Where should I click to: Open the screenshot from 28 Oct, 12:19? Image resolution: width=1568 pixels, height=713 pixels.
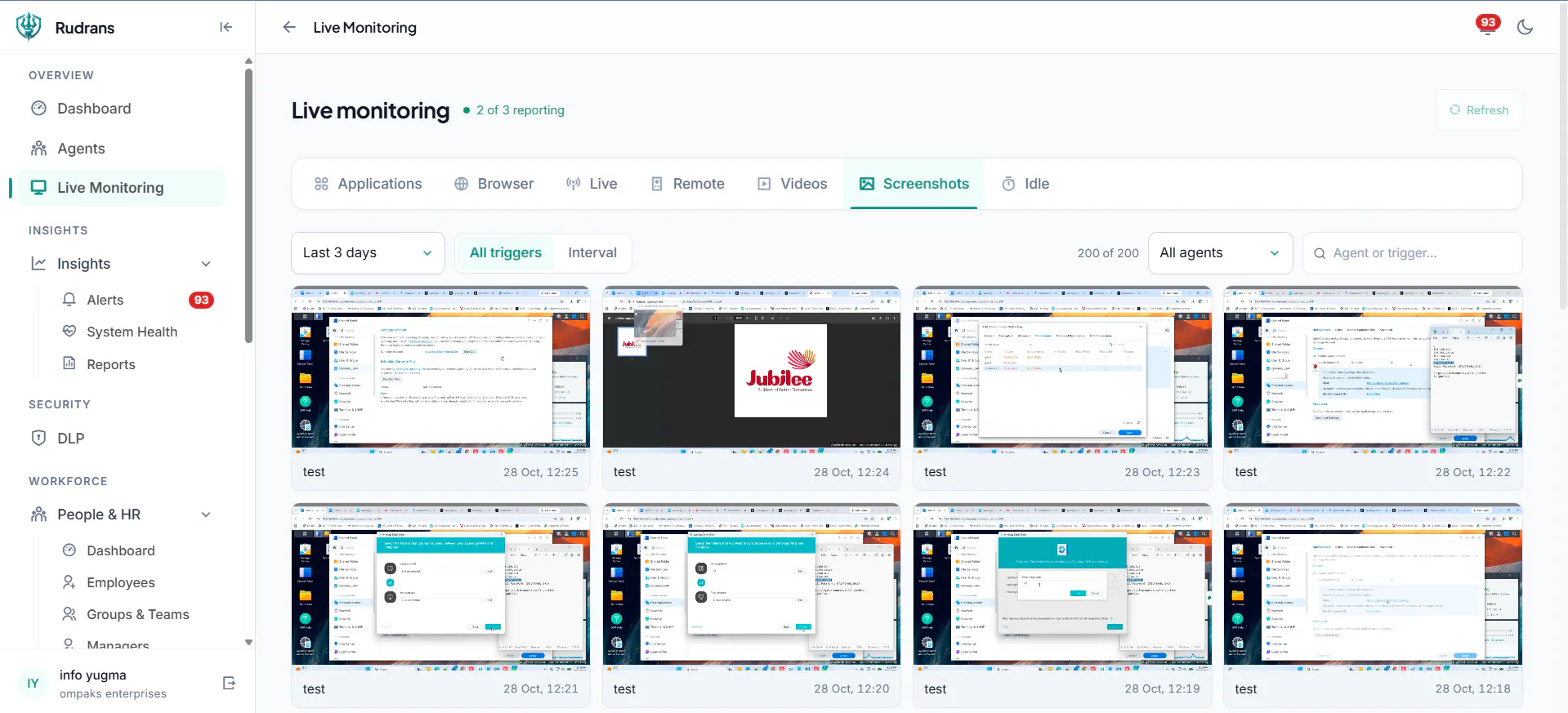(x=1062, y=605)
